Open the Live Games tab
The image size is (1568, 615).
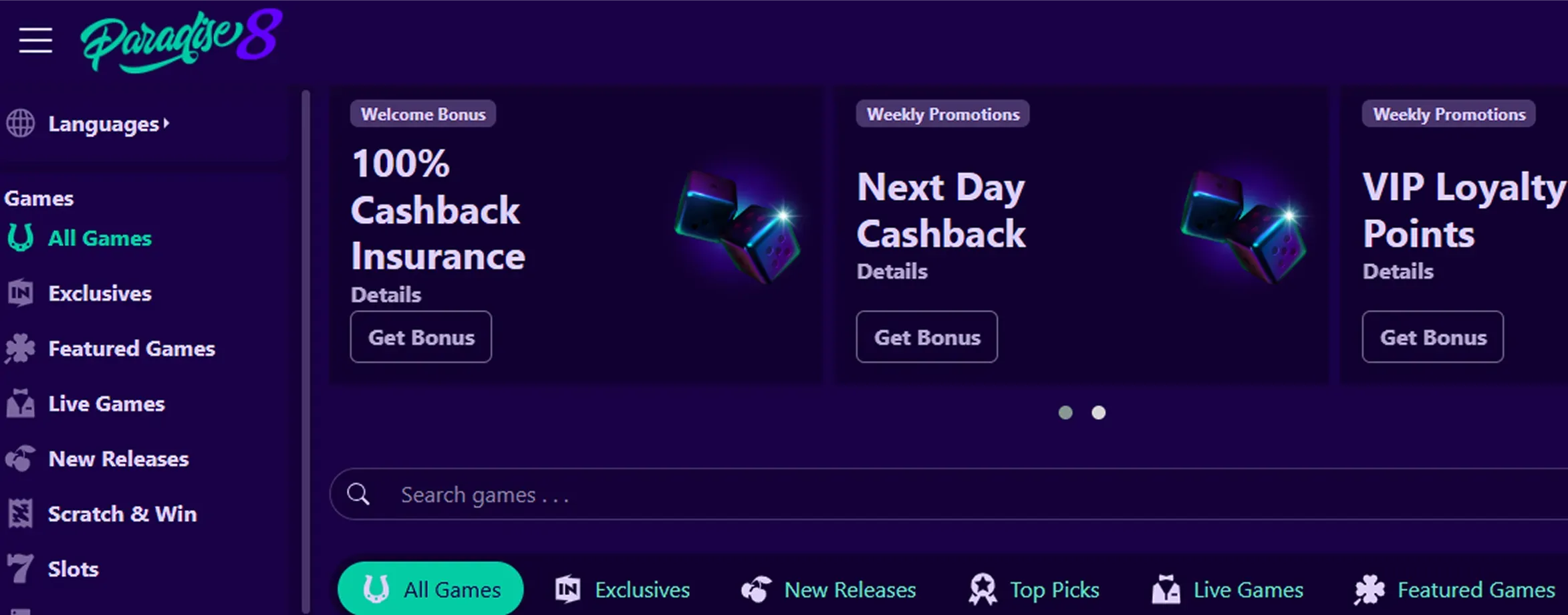(x=1227, y=590)
